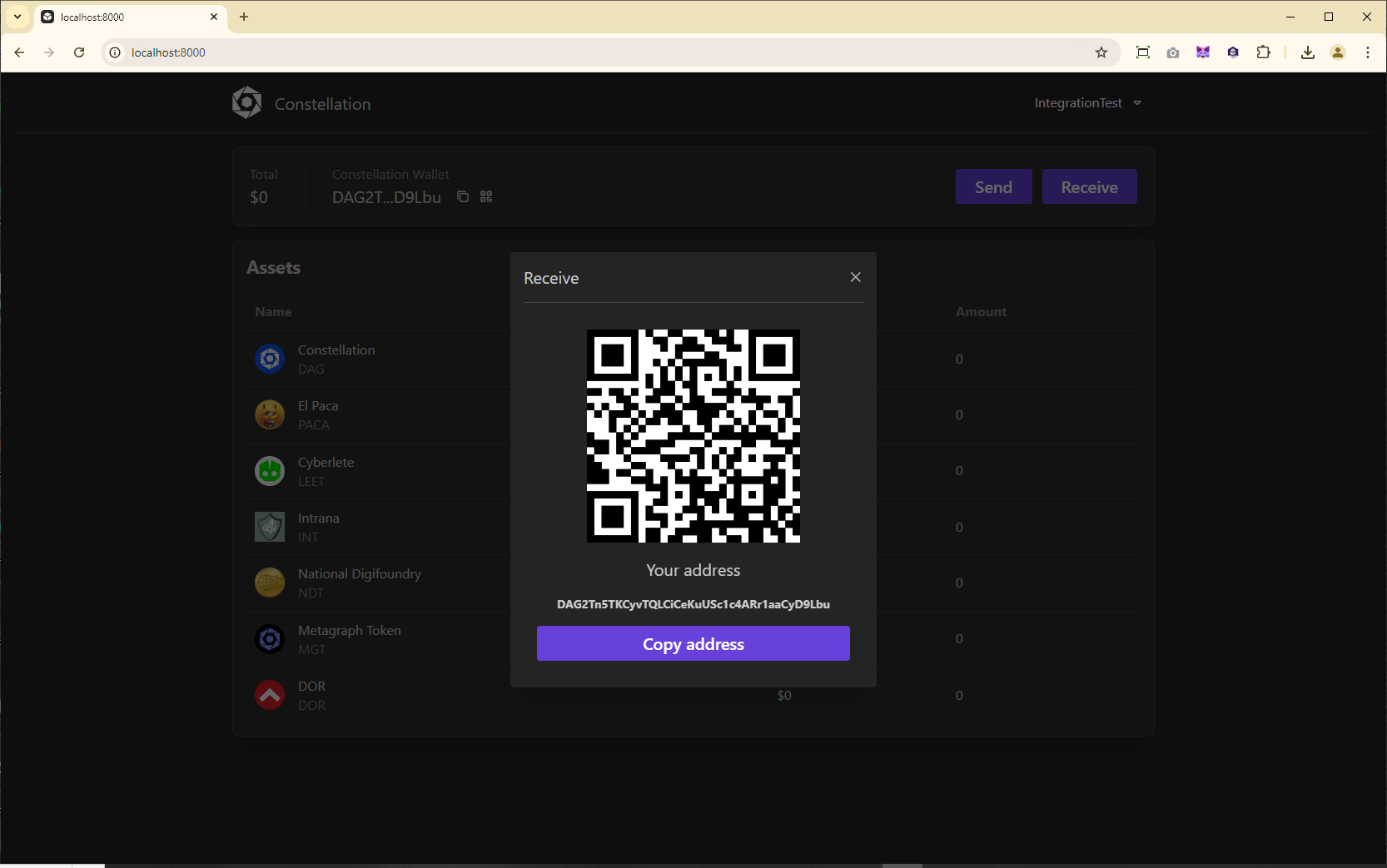Copy wallet address via icon beside DAG2T...D9Lbu
This screenshot has height=868, width=1387.
pyautogui.click(x=463, y=196)
